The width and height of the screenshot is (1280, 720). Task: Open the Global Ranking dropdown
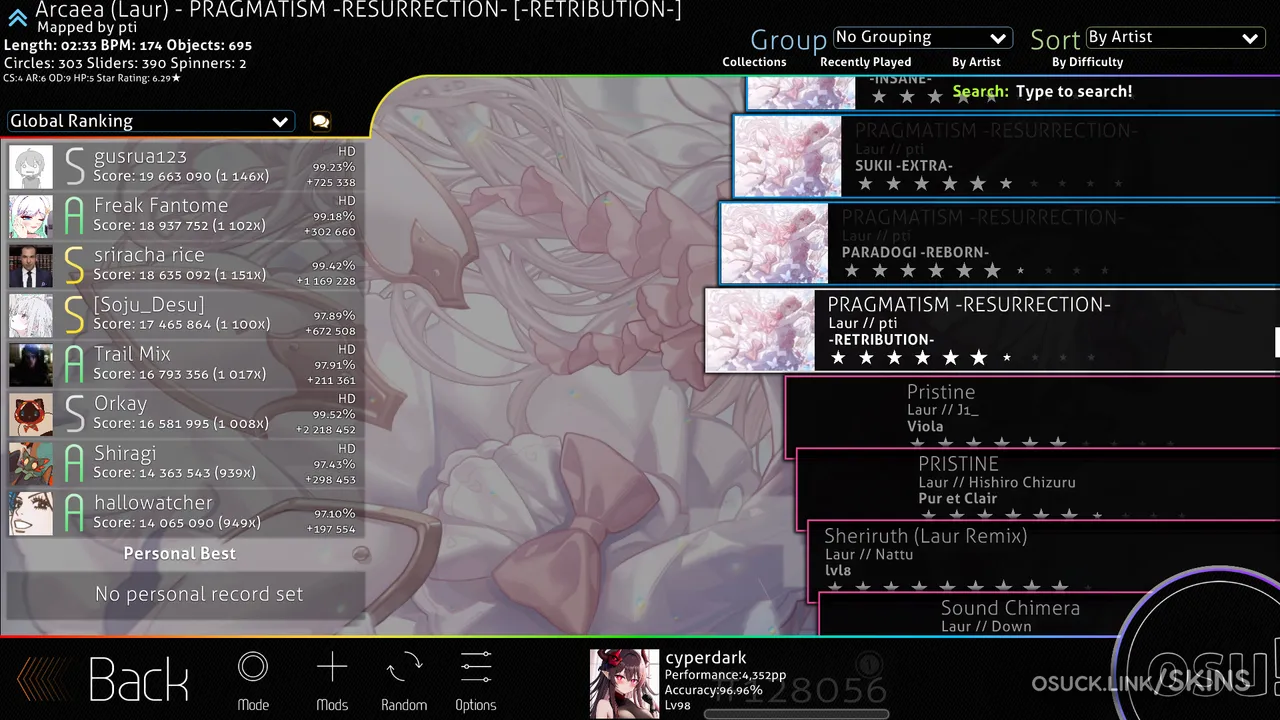pos(150,121)
